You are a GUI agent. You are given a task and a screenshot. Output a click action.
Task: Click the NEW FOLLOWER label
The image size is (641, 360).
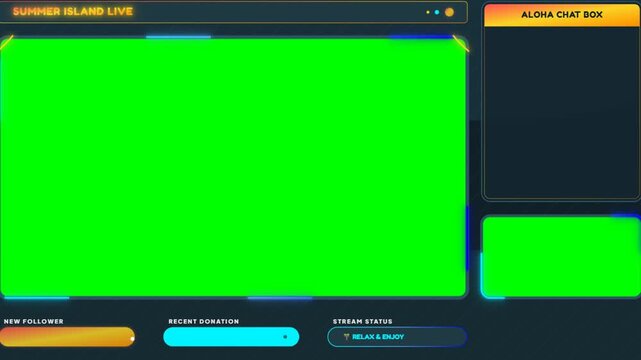point(34,321)
